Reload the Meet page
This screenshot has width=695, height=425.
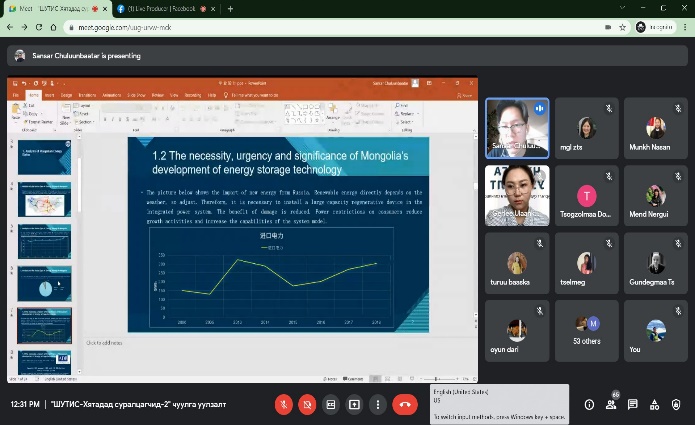[x=39, y=27]
